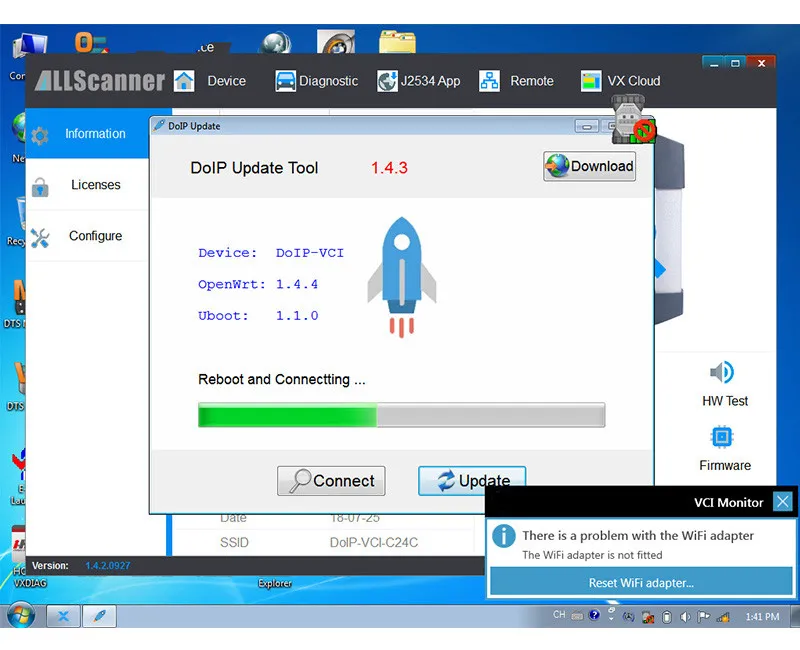Click the VX Cloud icon

pyautogui.click(x=591, y=81)
